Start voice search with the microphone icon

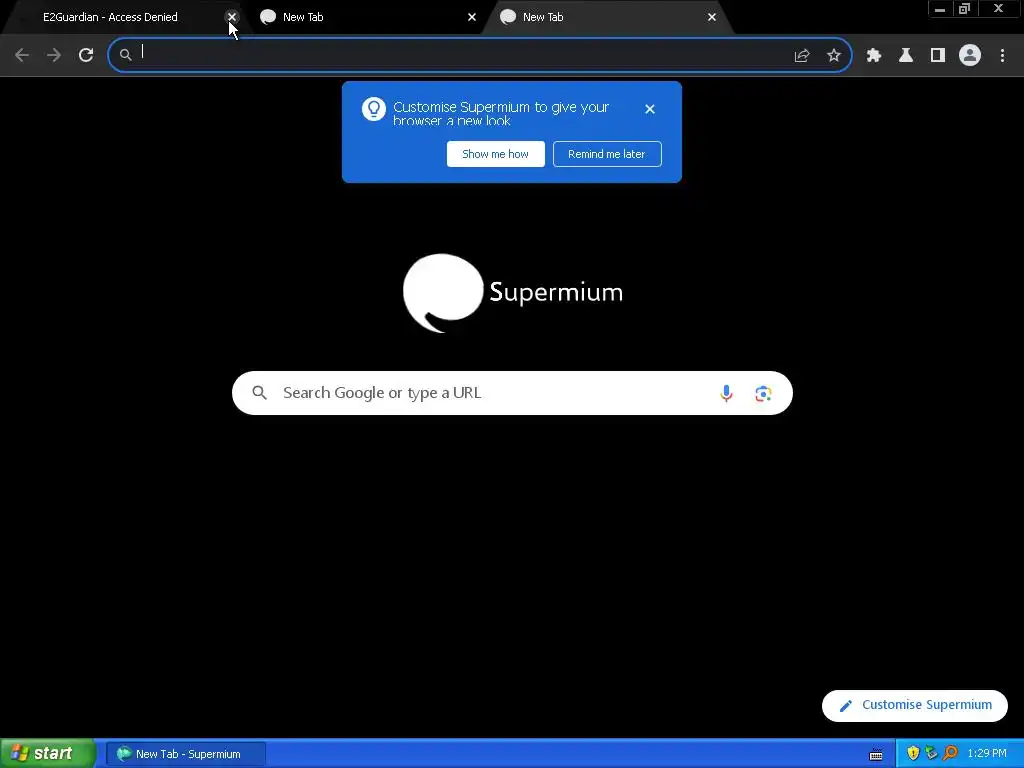pos(726,393)
